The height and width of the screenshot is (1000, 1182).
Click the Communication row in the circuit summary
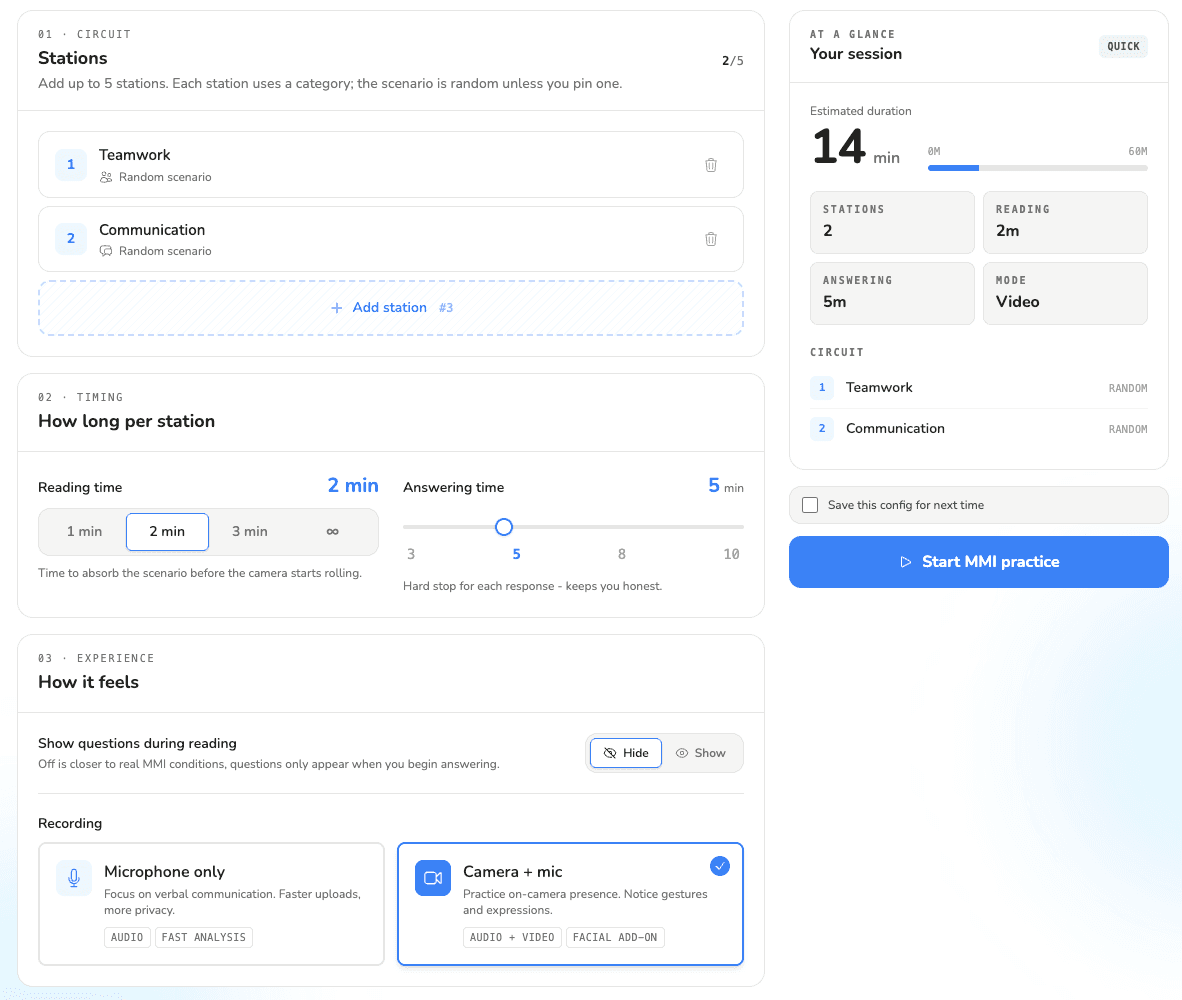[x=978, y=428]
